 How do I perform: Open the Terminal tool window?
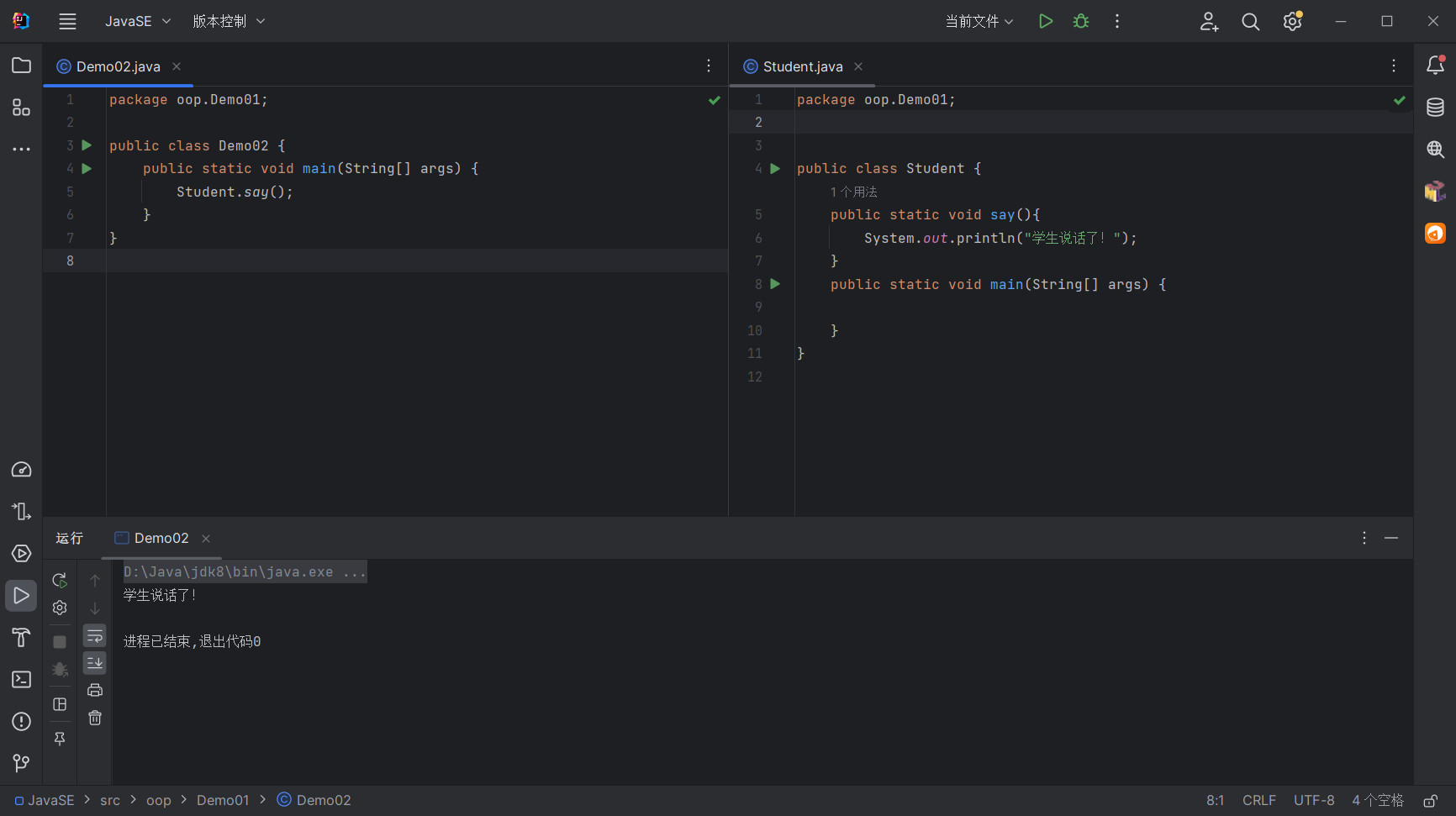click(x=21, y=680)
